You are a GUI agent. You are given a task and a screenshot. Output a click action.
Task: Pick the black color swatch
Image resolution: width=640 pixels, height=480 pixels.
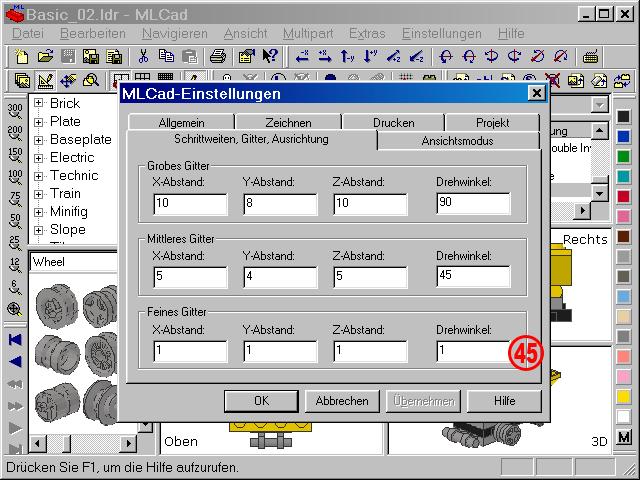pos(623,116)
